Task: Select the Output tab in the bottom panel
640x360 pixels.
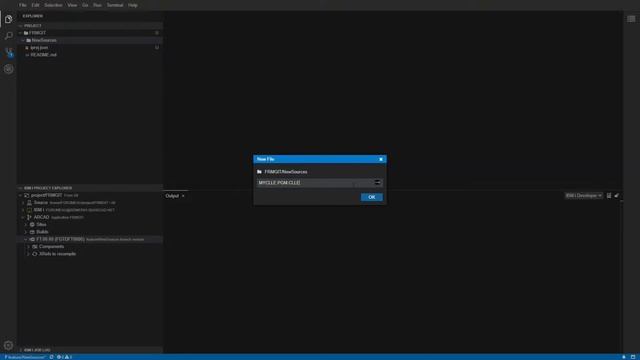Action: [x=172, y=196]
